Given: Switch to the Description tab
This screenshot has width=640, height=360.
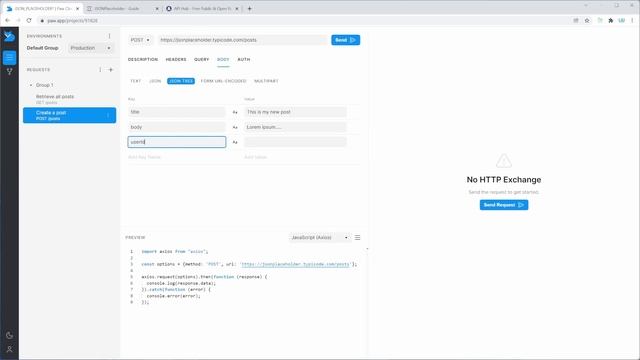Looking at the screenshot, I should [143, 60].
